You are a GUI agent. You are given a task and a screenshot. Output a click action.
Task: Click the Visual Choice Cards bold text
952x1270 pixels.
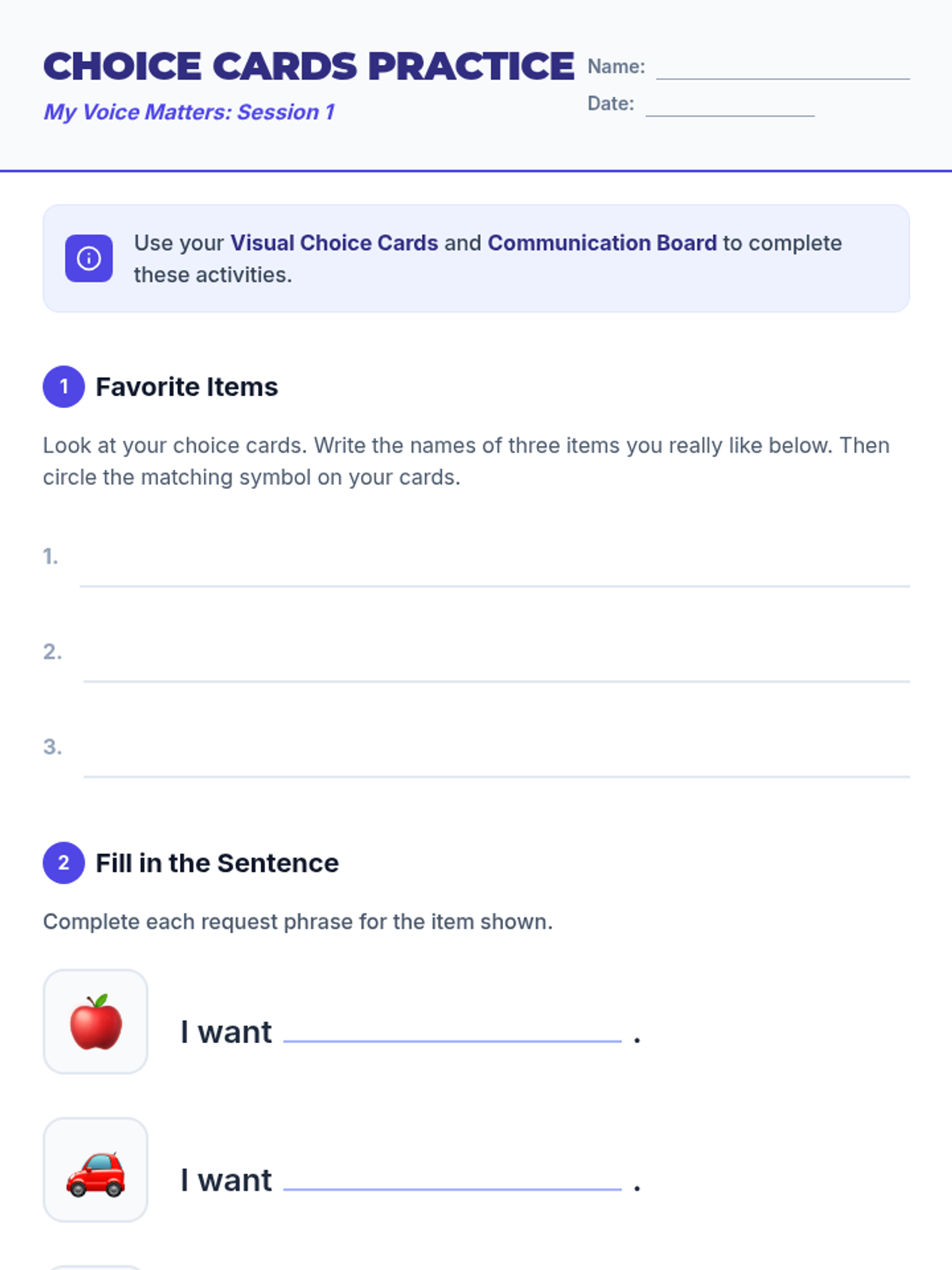334,243
